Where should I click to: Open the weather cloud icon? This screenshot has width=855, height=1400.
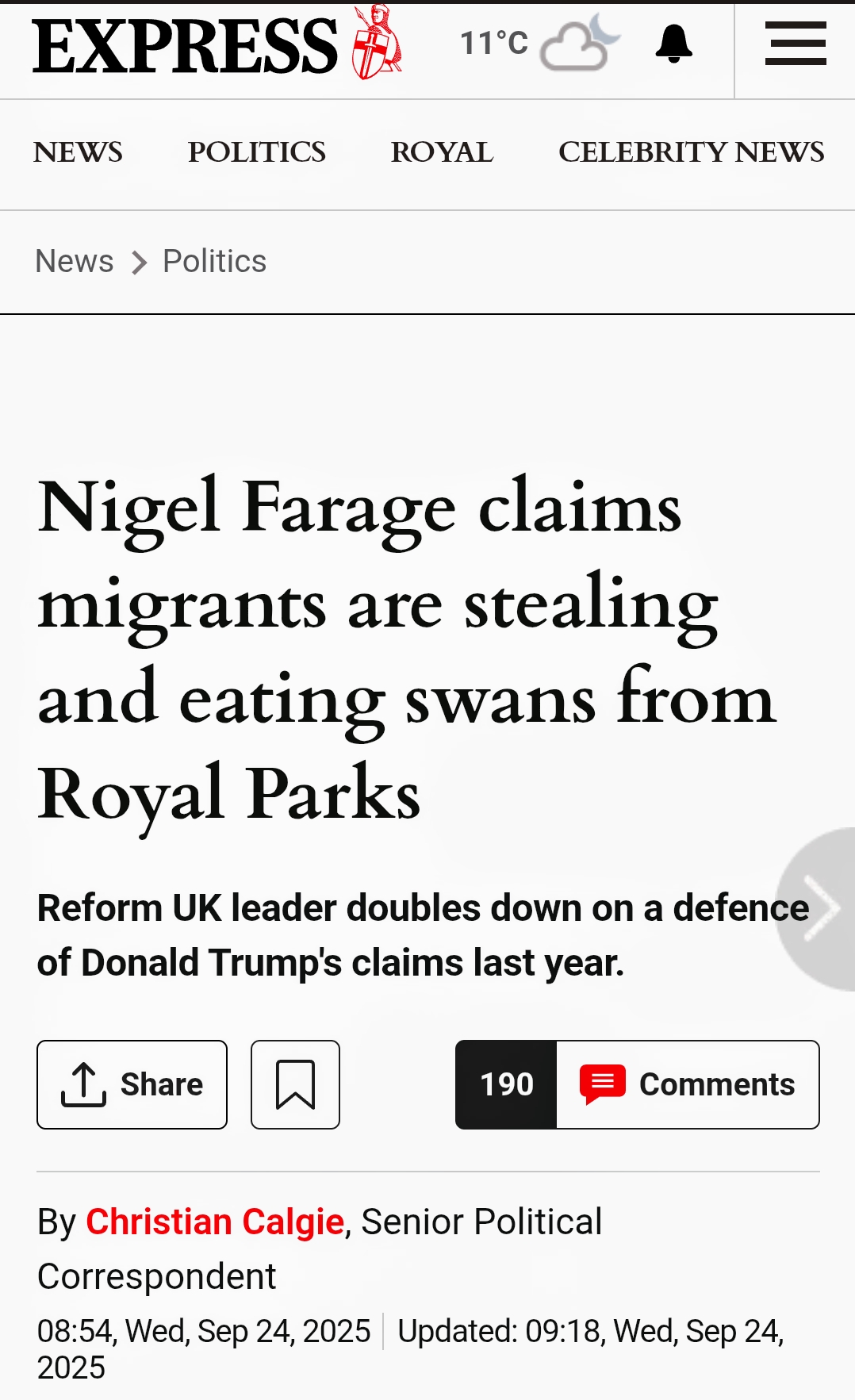click(579, 44)
